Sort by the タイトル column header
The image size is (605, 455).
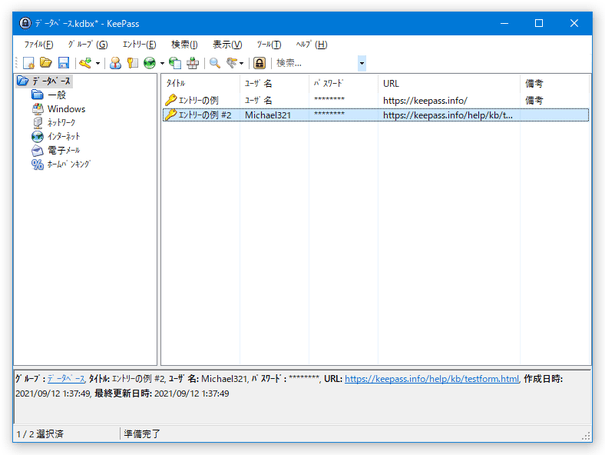point(201,83)
